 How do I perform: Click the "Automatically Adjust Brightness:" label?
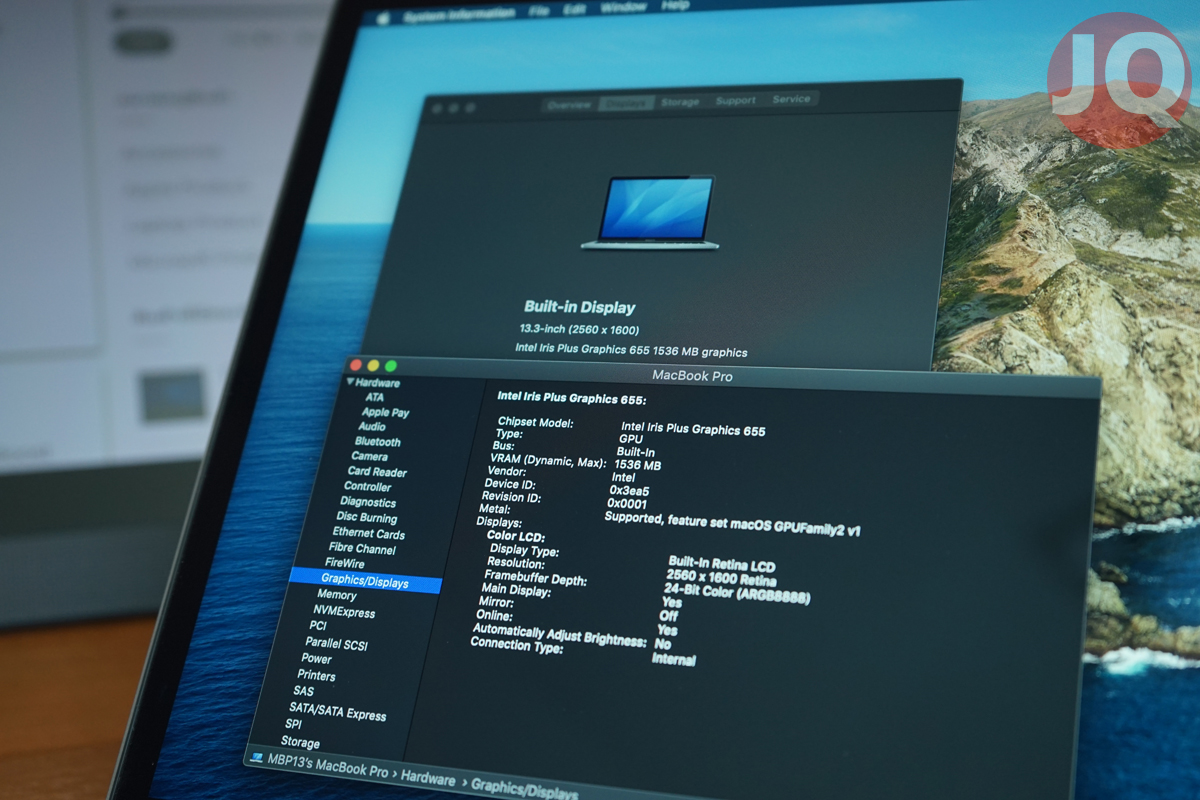[x=559, y=634]
